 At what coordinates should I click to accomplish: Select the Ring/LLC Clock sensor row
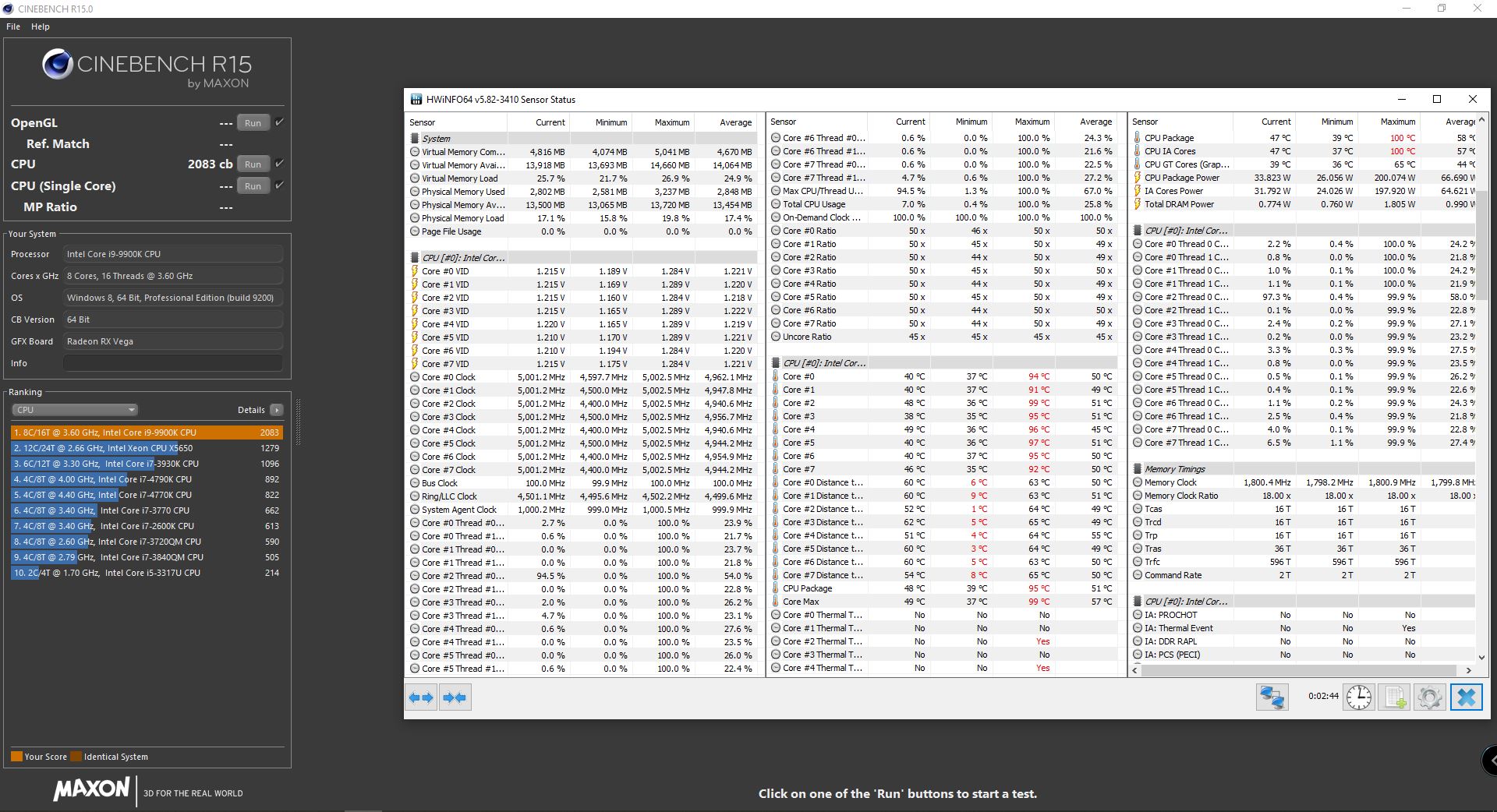coord(582,496)
